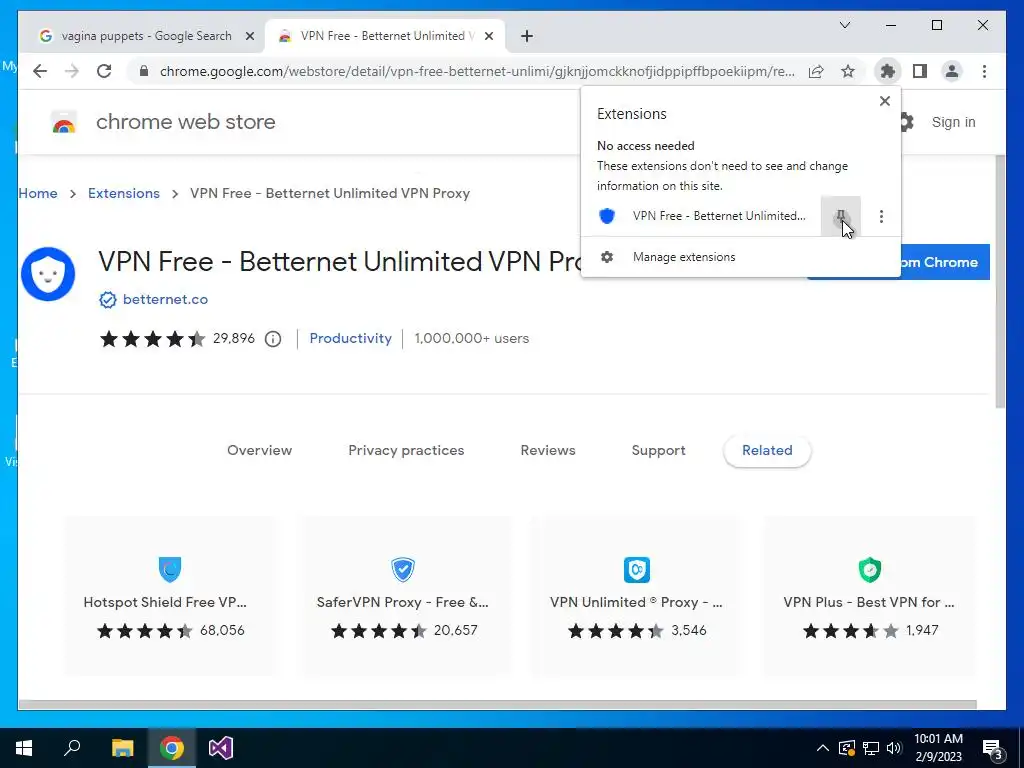1024x768 pixels.
Task: Open the notification center
Action: 992,748
